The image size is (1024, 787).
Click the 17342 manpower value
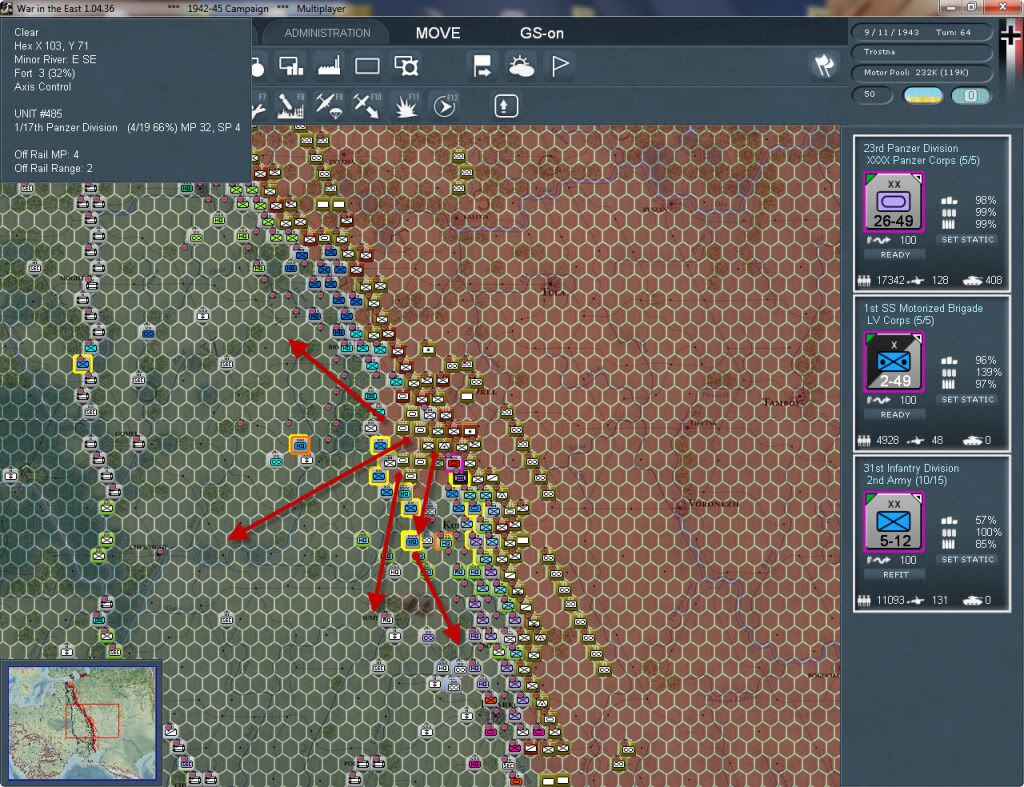pyautogui.click(x=890, y=281)
